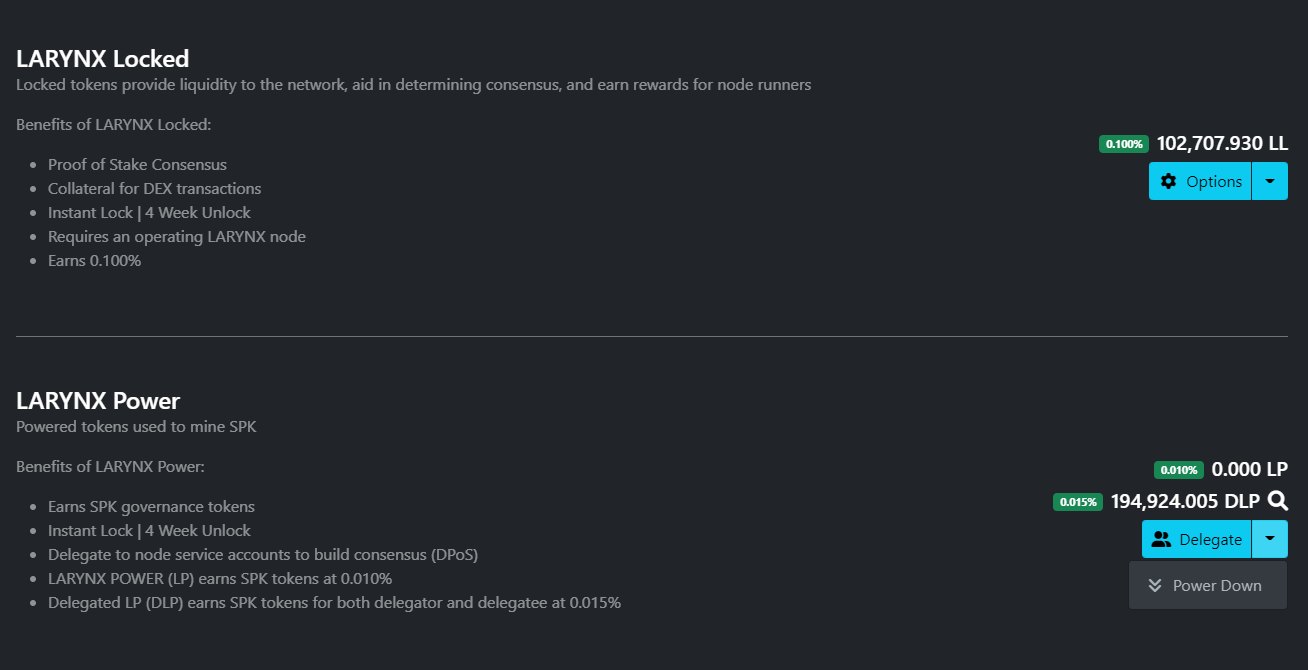This screenshot has height=670, width=1308.
Task: Click the "Proof of Stake Consensus" bullet
Action: 137,164
